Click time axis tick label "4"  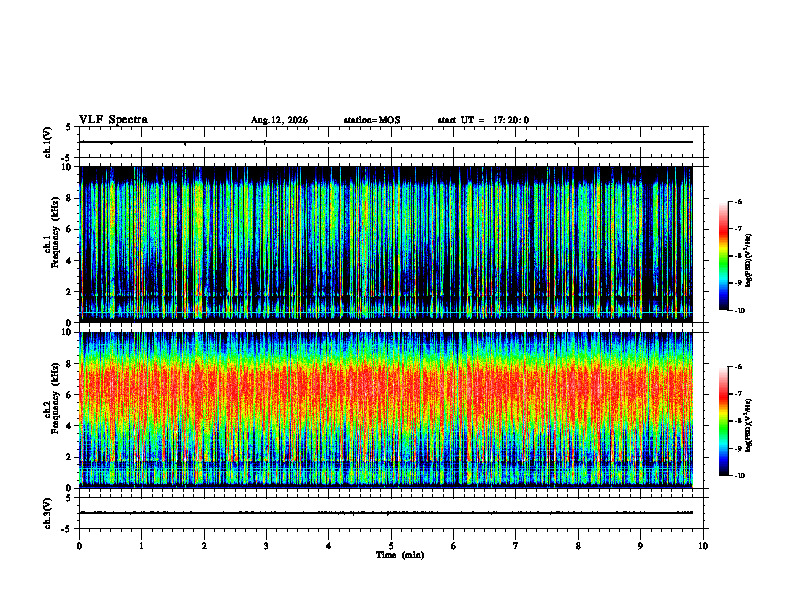(x=329, y=546)
